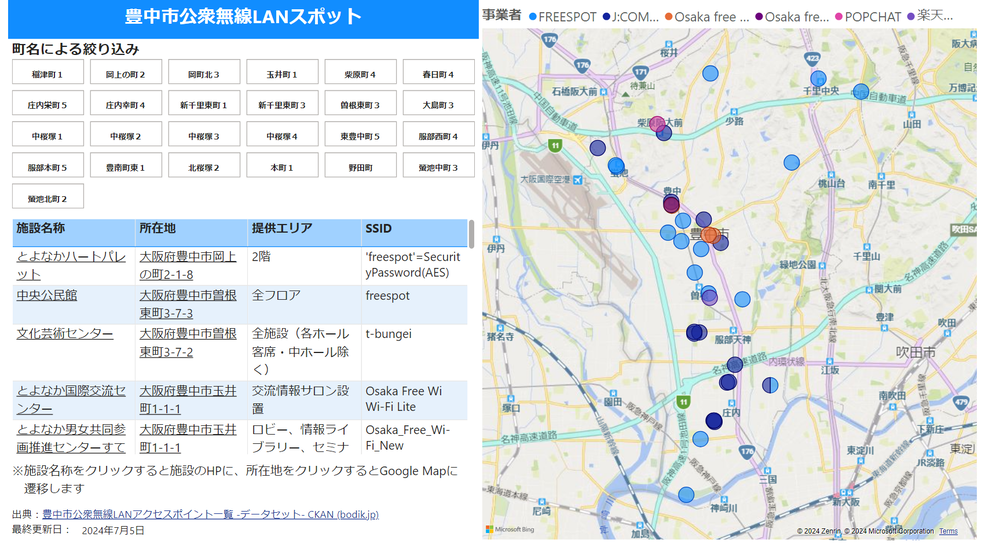Screen dimensions: 1000x544
Task: Open the map Terms link
Action: pos(948,531)
